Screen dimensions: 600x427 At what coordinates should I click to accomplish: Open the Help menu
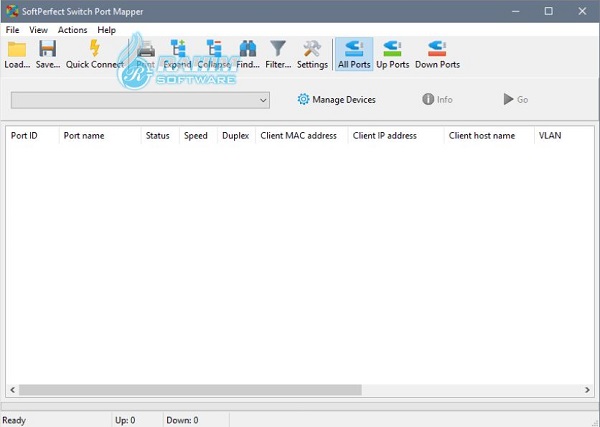pos(106,30)
